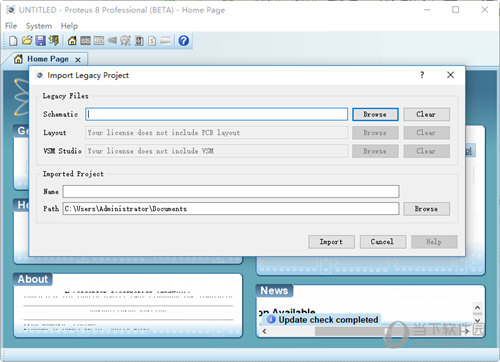Click the Close Project toolbar icon
This screenshot has width=500, height=362.
(54, 41)
